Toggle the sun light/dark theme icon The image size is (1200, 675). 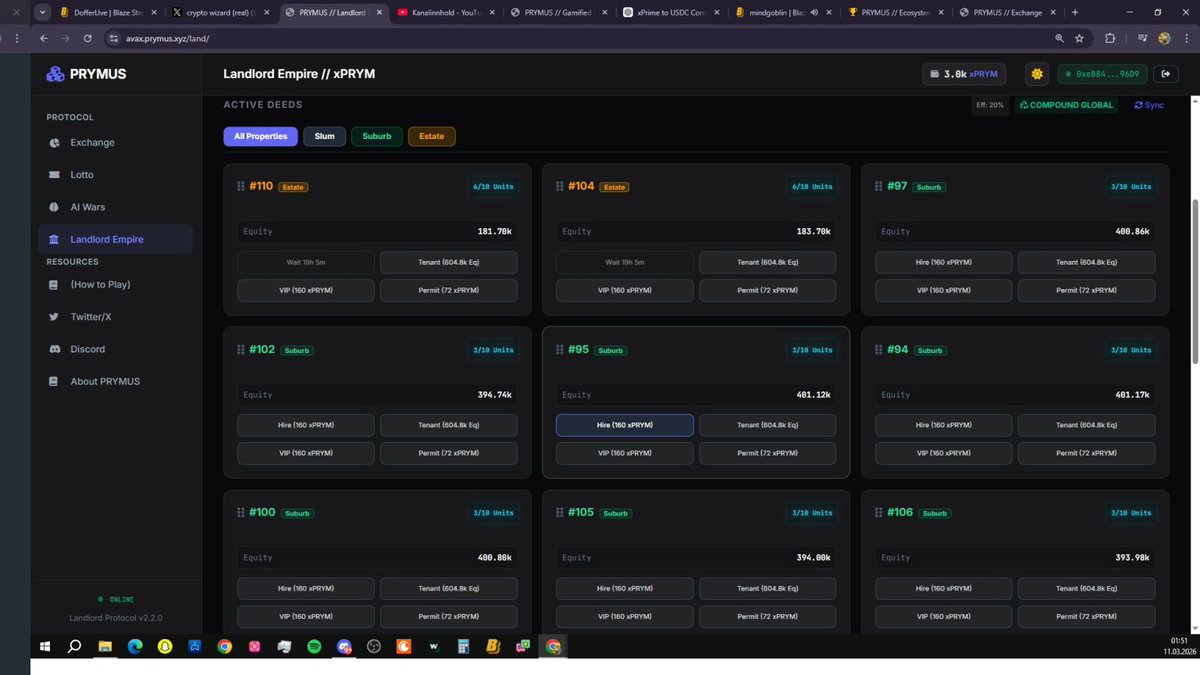[x=1037, y=74]
